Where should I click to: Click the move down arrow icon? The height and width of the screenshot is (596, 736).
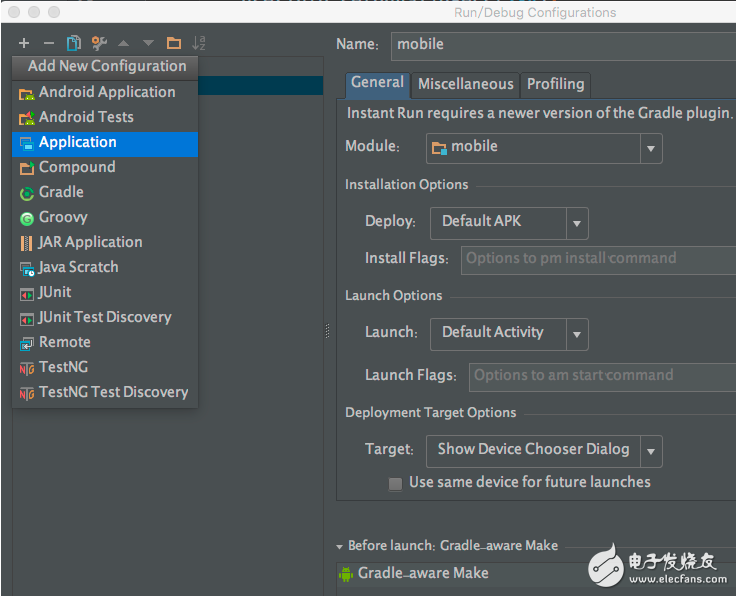[x=148, y=43]
